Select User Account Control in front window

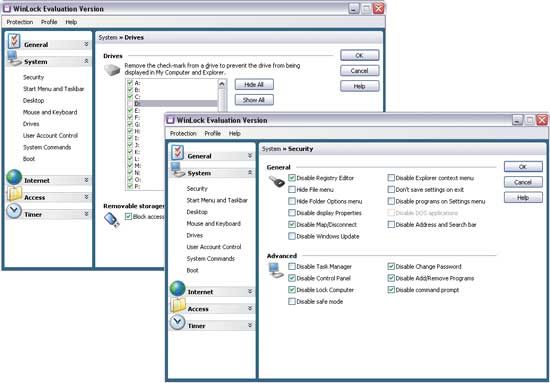pyautogui.click(x=214, y=247)
